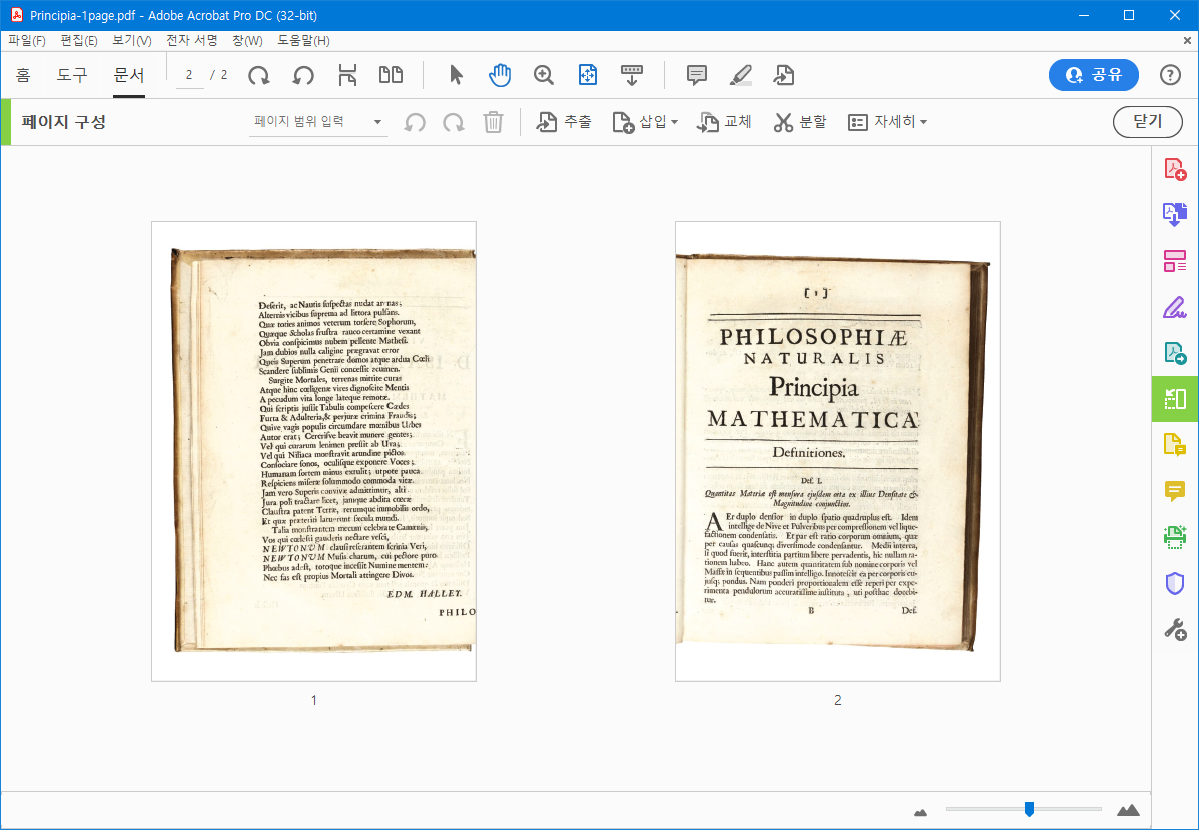This screenshot has height=830, width=1199.
Task: Switch to the 홈 tab
Action: point(23,75)
